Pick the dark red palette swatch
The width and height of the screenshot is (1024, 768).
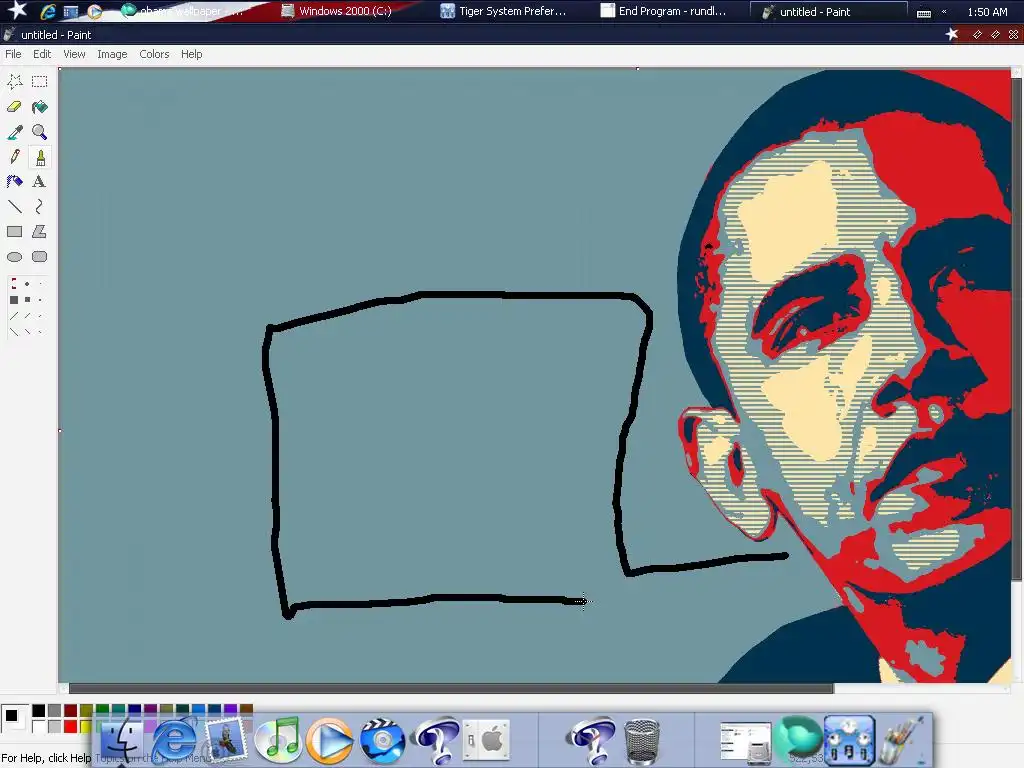pos(71,711)
